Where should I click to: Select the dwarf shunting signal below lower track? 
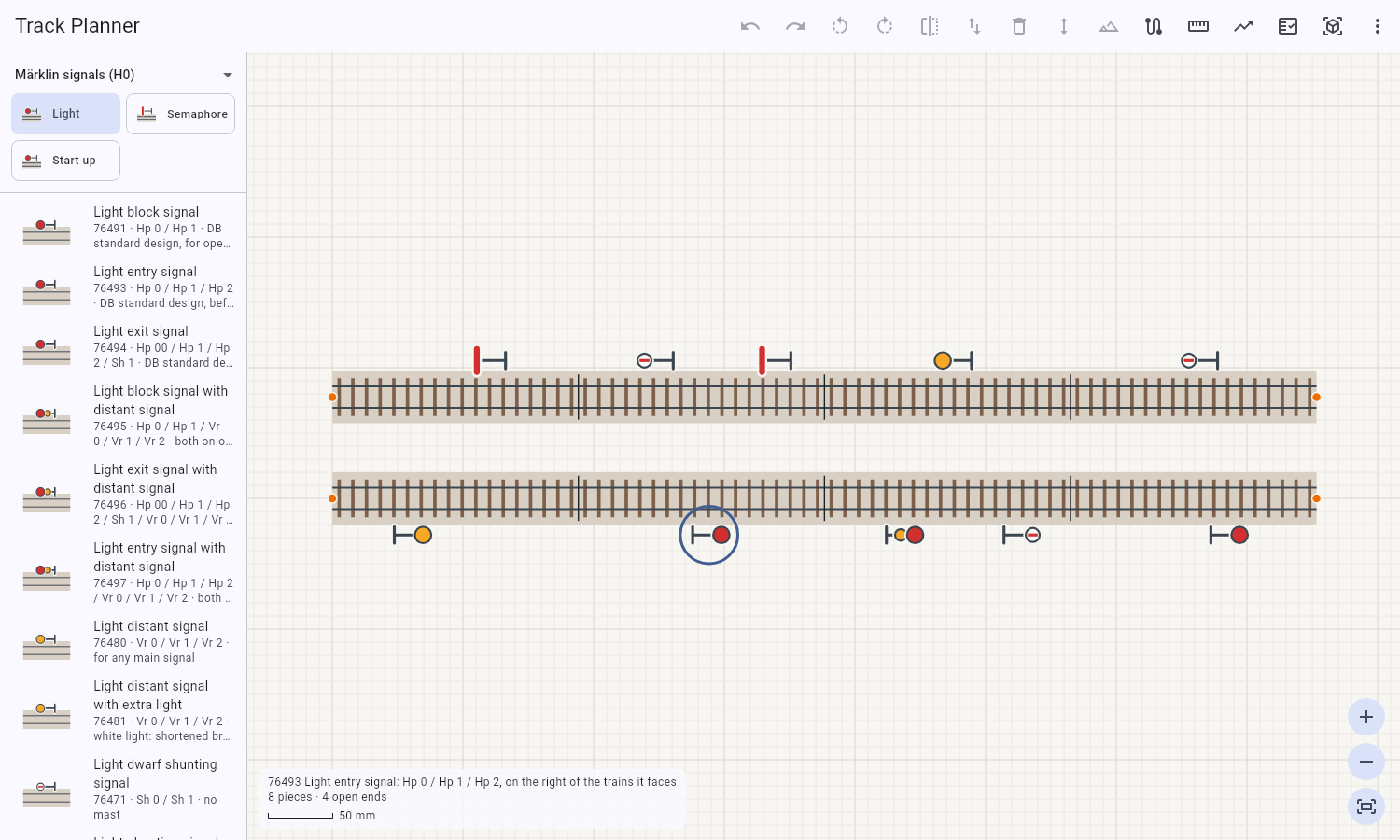click(1021, 535)
